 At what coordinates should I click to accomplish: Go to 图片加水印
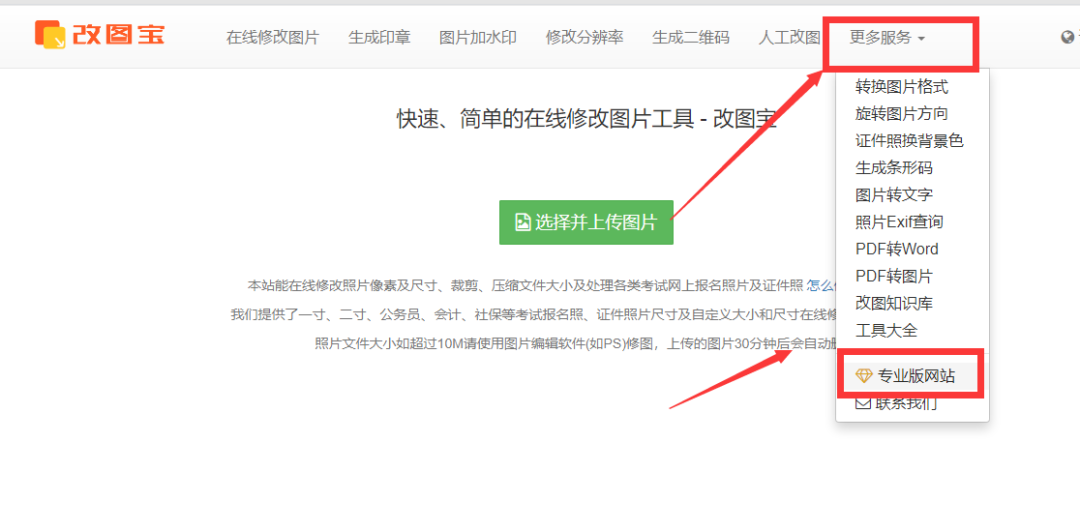coord(478,37)
